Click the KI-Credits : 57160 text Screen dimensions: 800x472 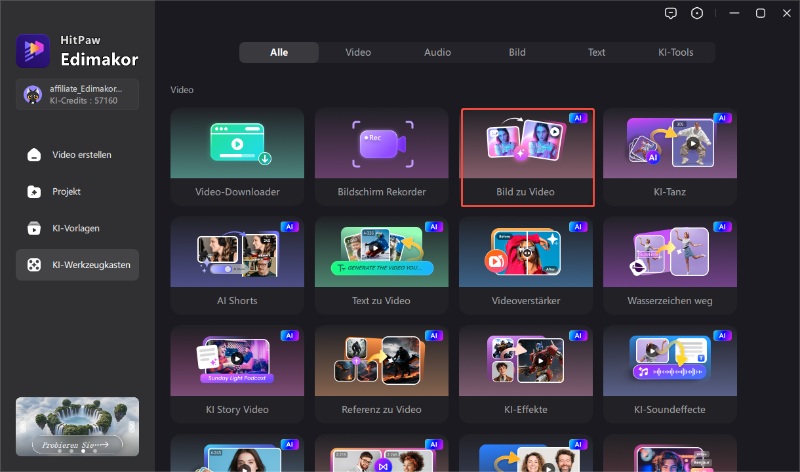[84, 101]
